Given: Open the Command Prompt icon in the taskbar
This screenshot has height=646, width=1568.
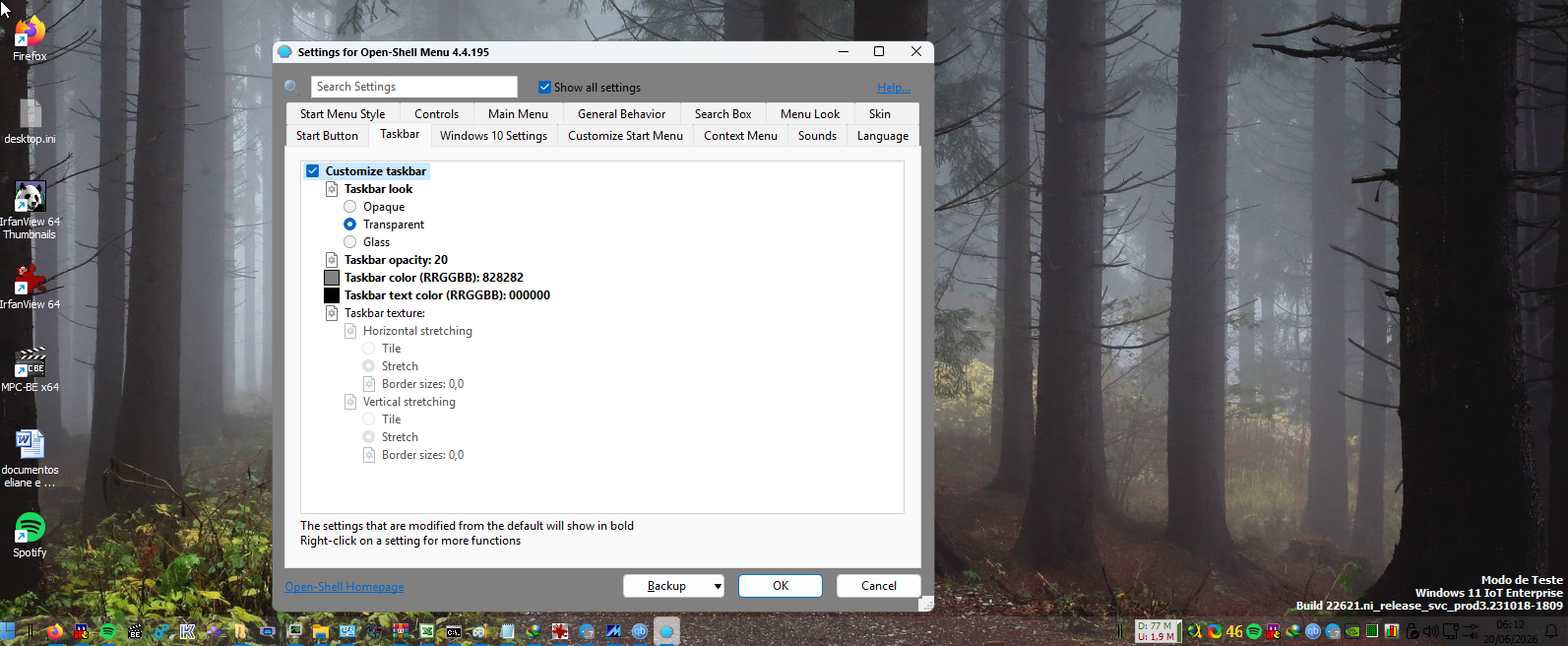Looking at the screenshot, I should (453, 631).
